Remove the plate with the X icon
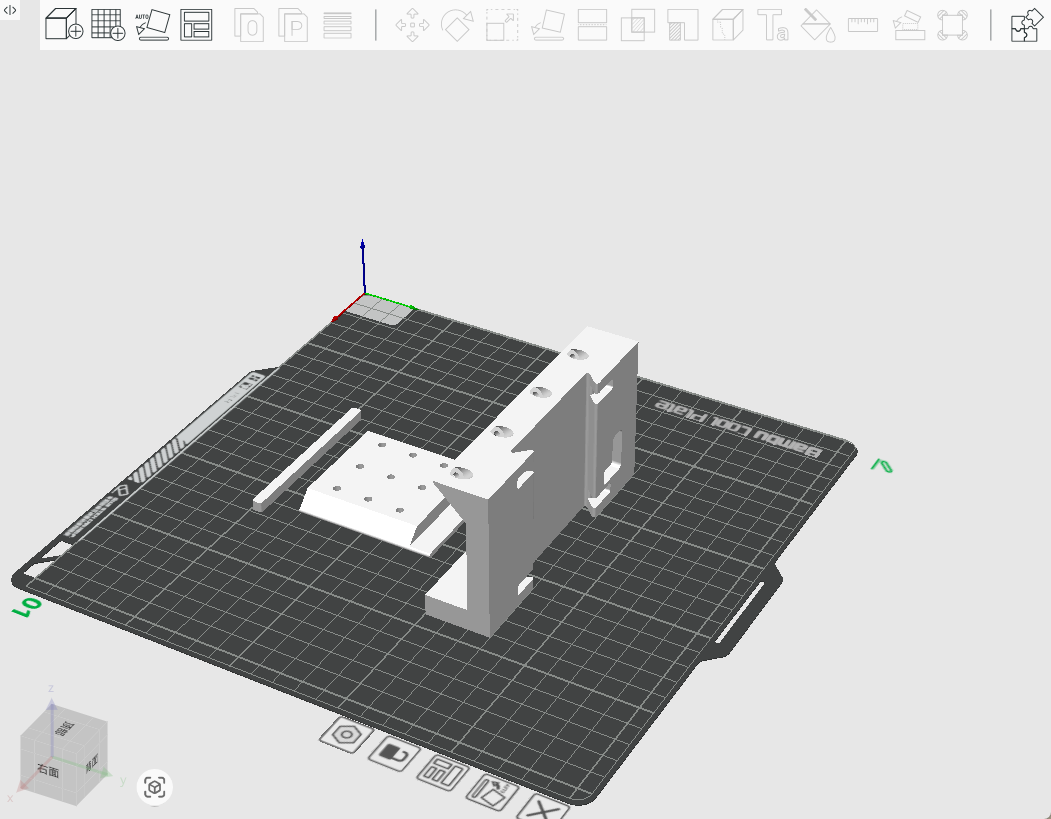 (544, 808)
